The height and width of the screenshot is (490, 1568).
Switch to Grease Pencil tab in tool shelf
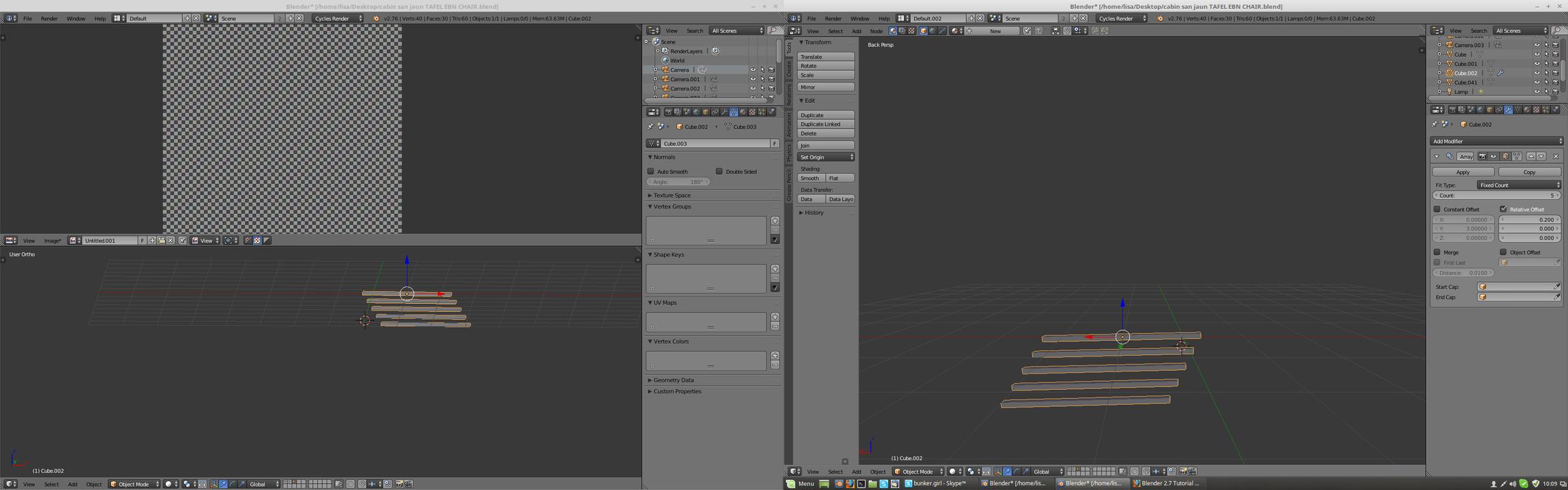tap(789, 185)
